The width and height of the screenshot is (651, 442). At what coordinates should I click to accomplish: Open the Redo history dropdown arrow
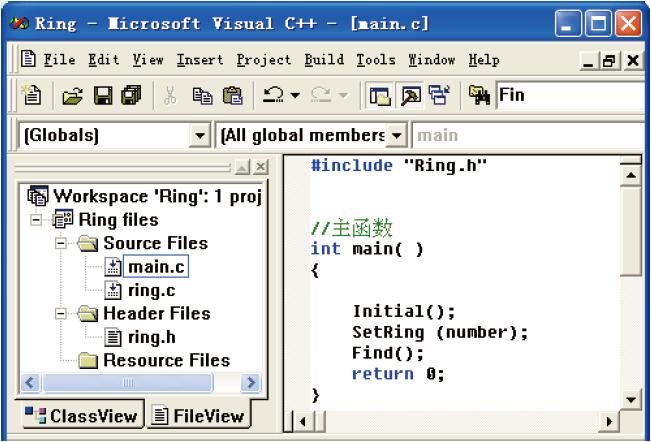tap(343, 96)
